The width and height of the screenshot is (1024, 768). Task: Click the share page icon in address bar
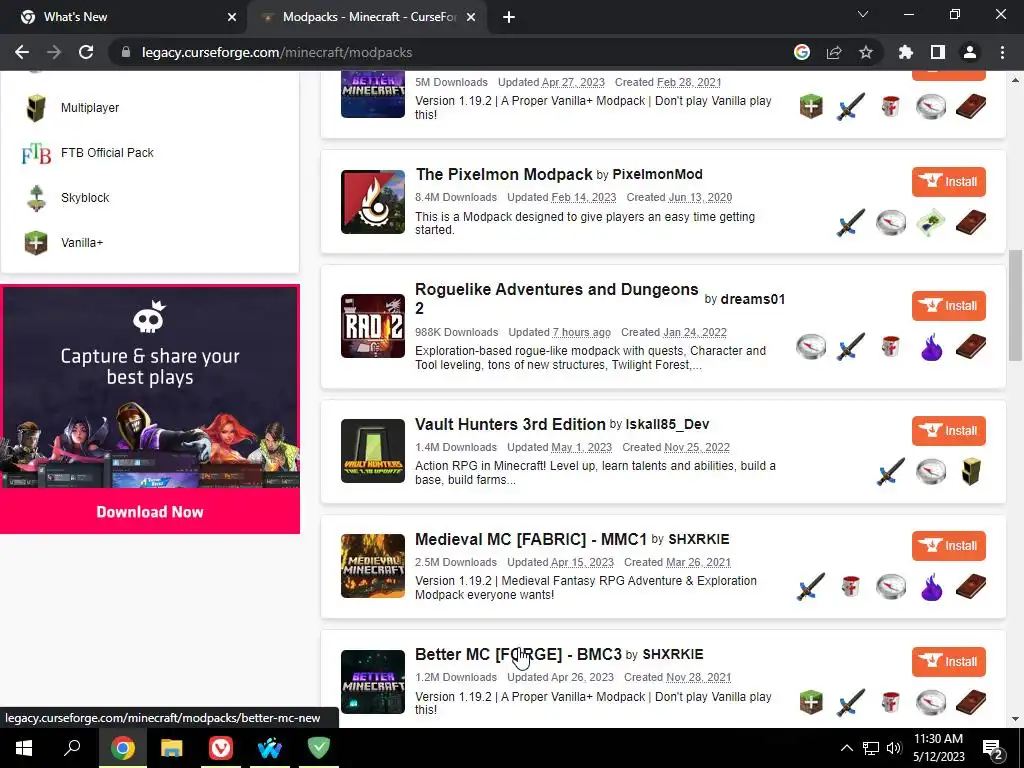(x=834, y=52)
